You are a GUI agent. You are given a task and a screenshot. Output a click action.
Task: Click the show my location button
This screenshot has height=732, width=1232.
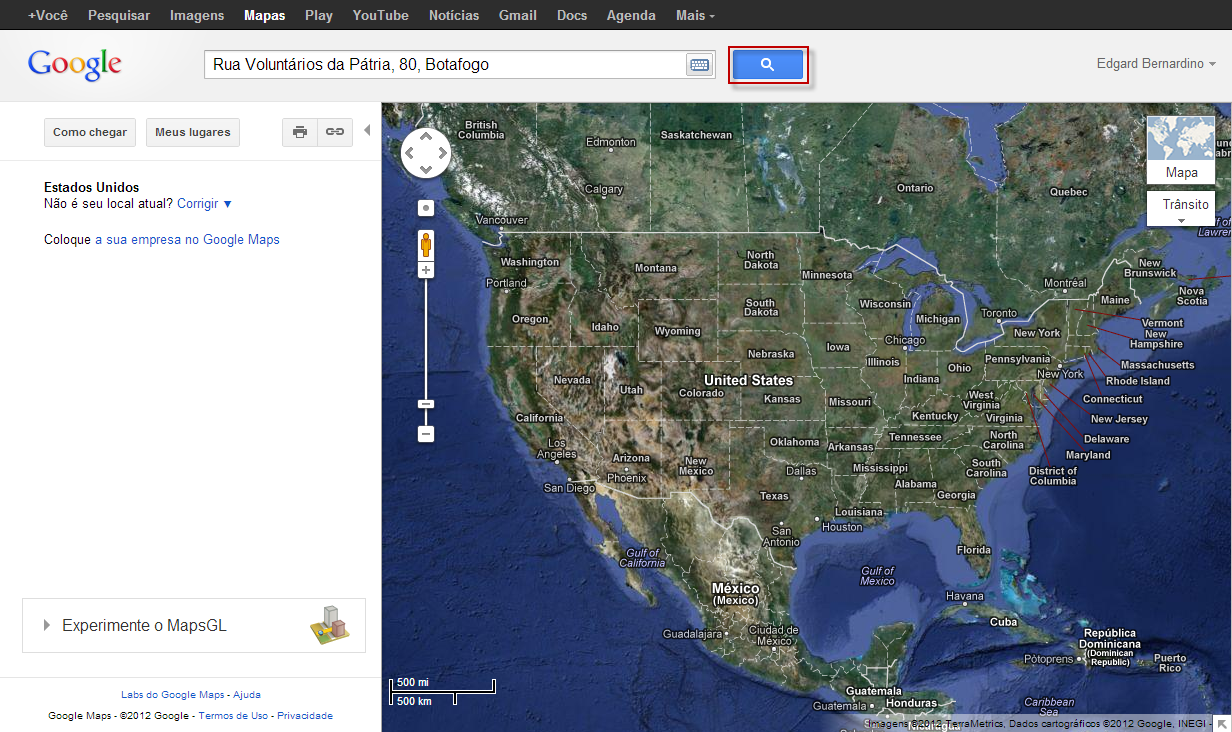tap(426, 208)
